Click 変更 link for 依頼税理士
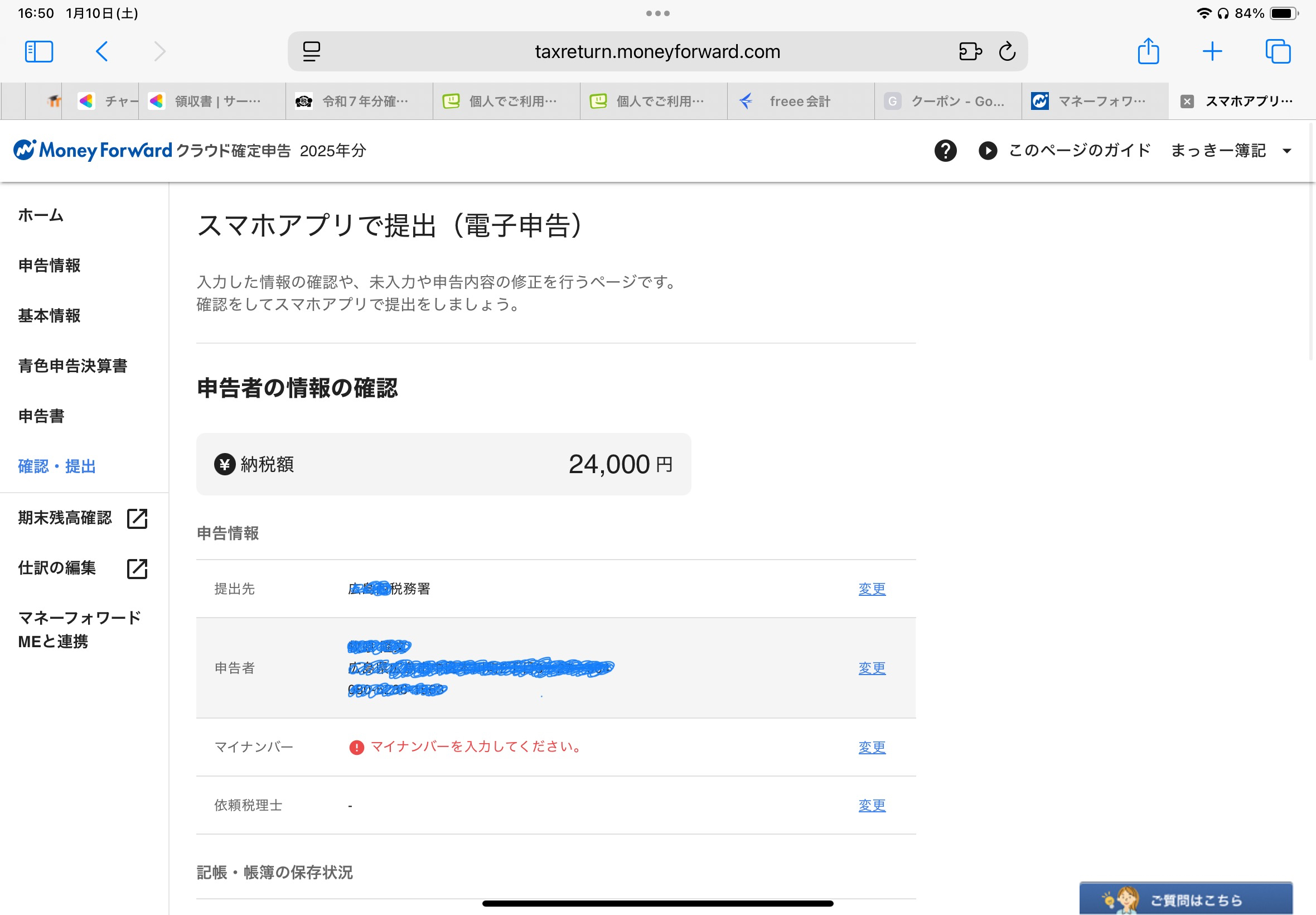The image size is (1316, 915). [x=872, y=805]
